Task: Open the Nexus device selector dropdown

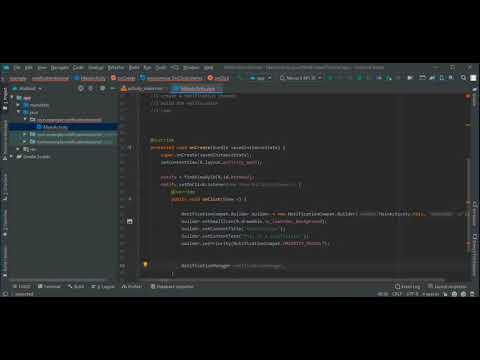Action: [301, 78]
